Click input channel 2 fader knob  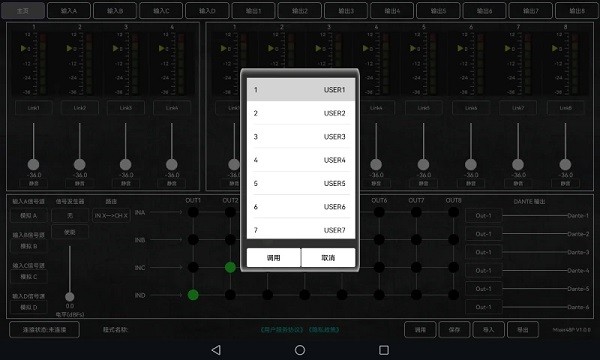pyautogui.click(x=80, y=165)
